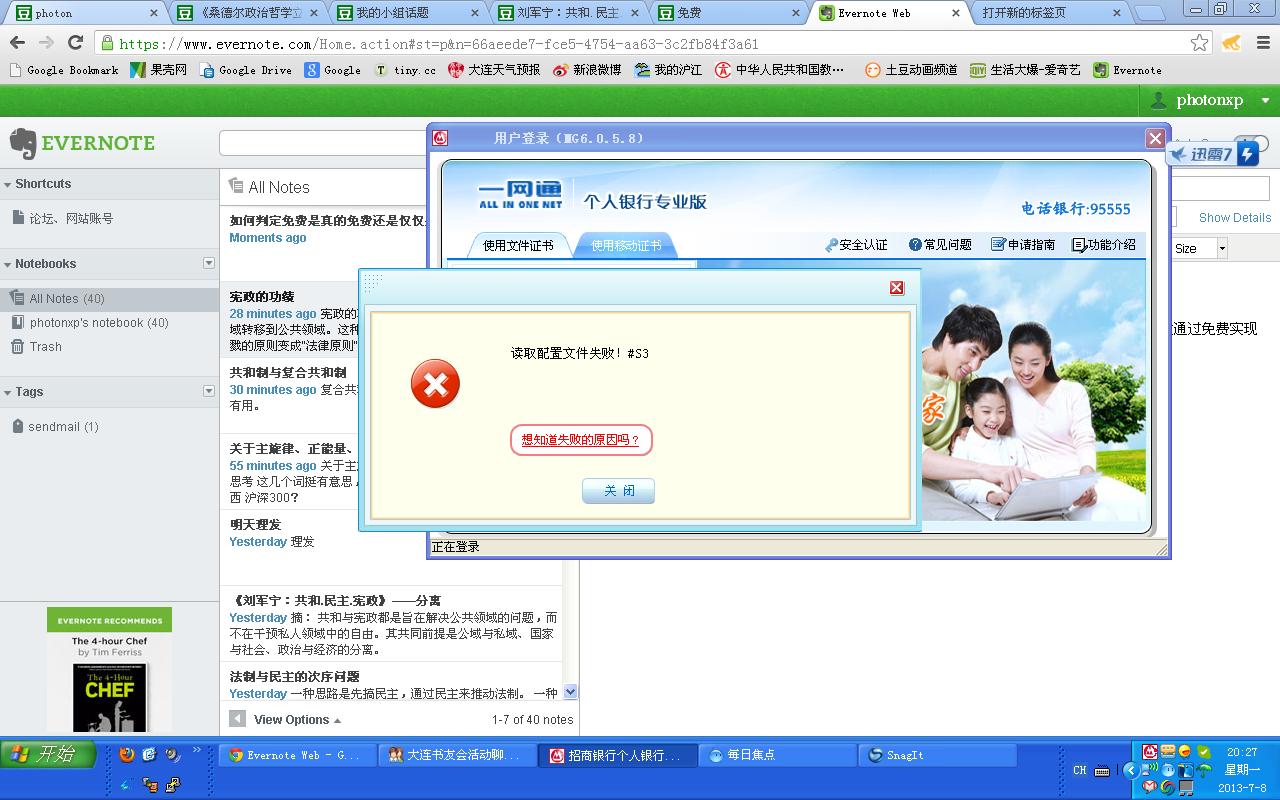Switch to the 每日焦点 taskbar window

[x=777, y=756]
